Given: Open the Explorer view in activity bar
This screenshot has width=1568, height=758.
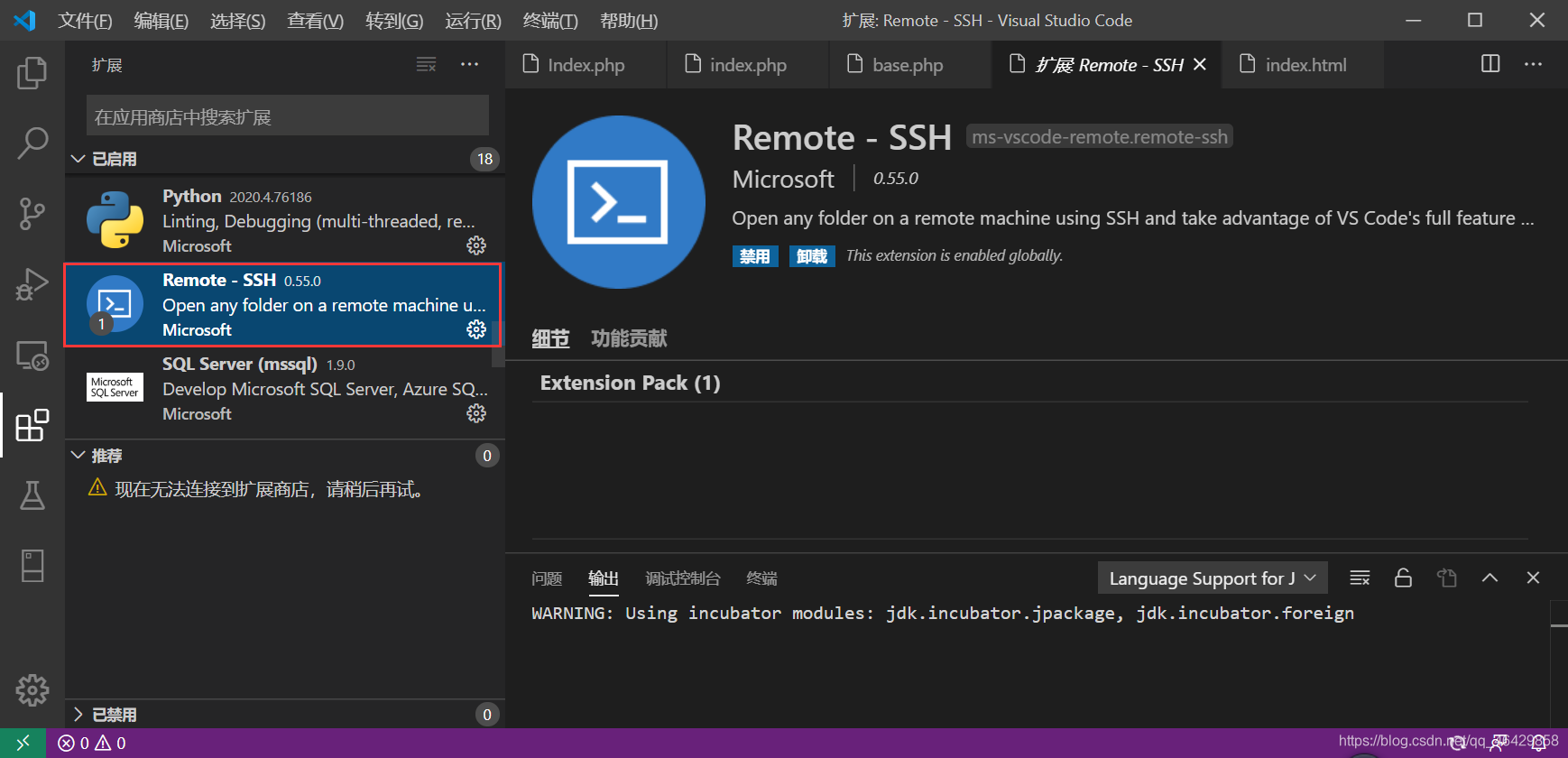Looking at the screenshot, I should (32, 73).
